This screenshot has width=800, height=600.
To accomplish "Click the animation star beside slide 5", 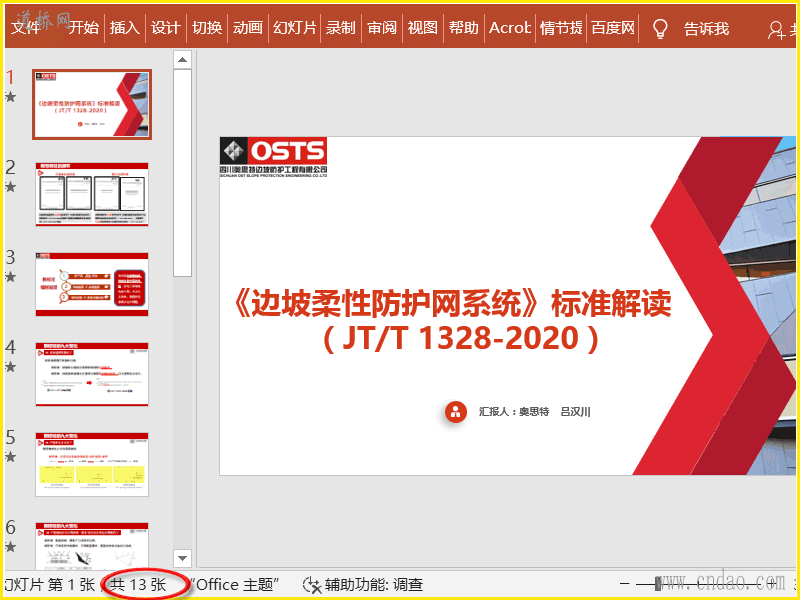I will [x=11, y=457].
